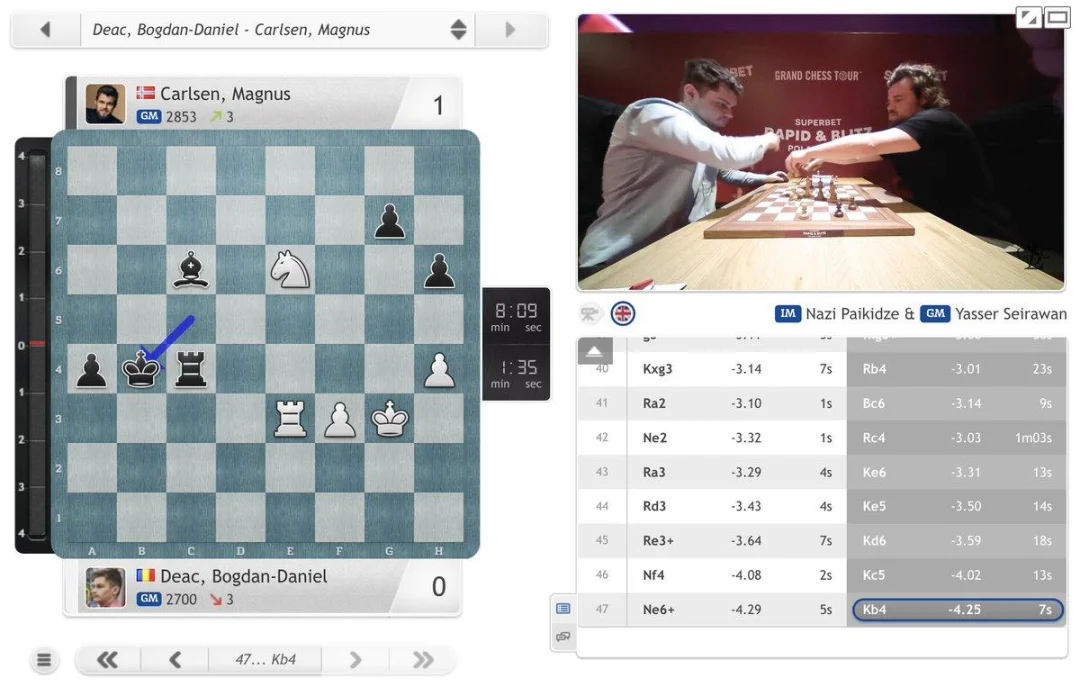Click the white knight on e6
1080x687 pixels.
click(290, 269)
